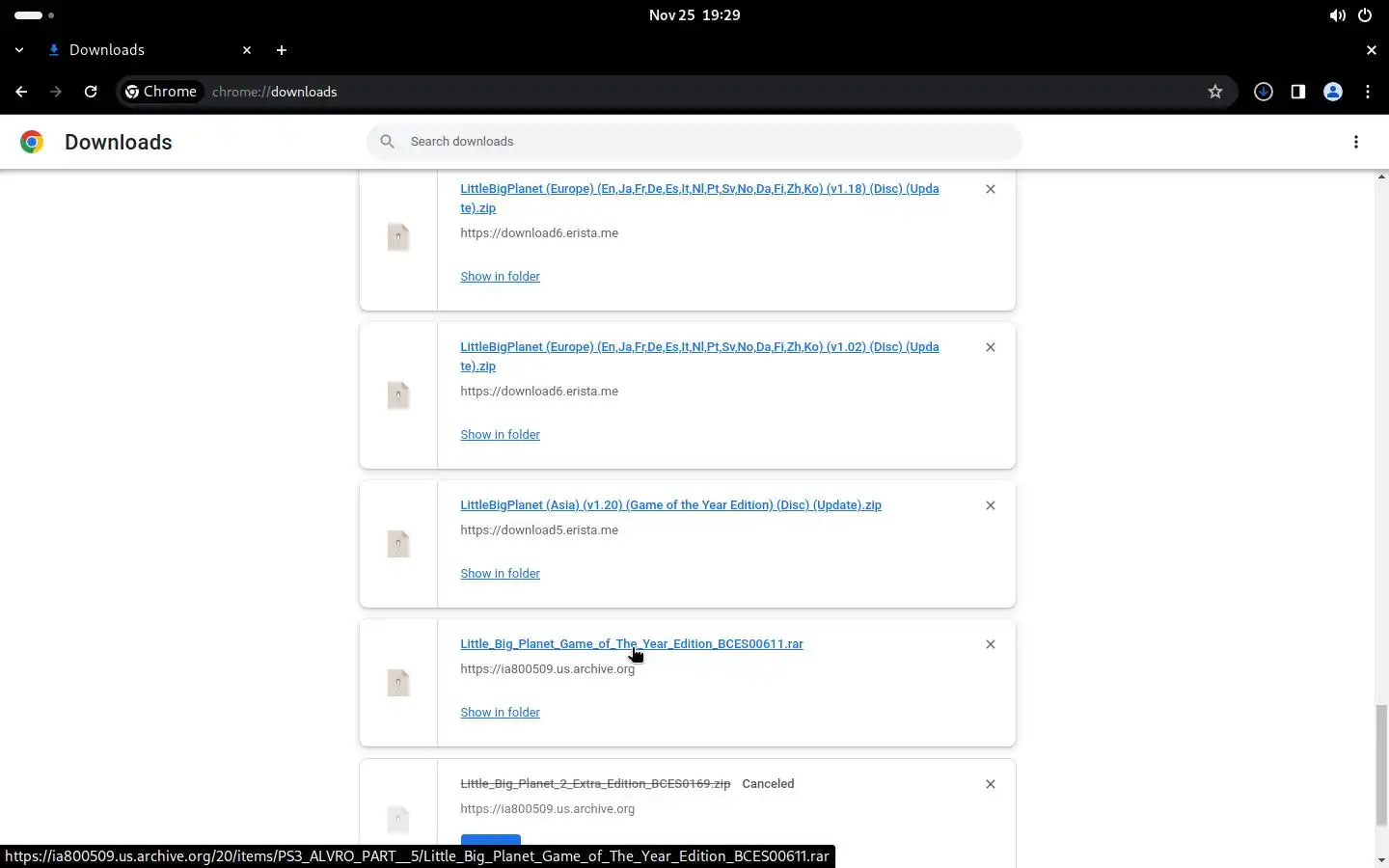Focus the Search downloads field
The height and width of the screenshot is (868, 1389).
[x=694, y=142]
